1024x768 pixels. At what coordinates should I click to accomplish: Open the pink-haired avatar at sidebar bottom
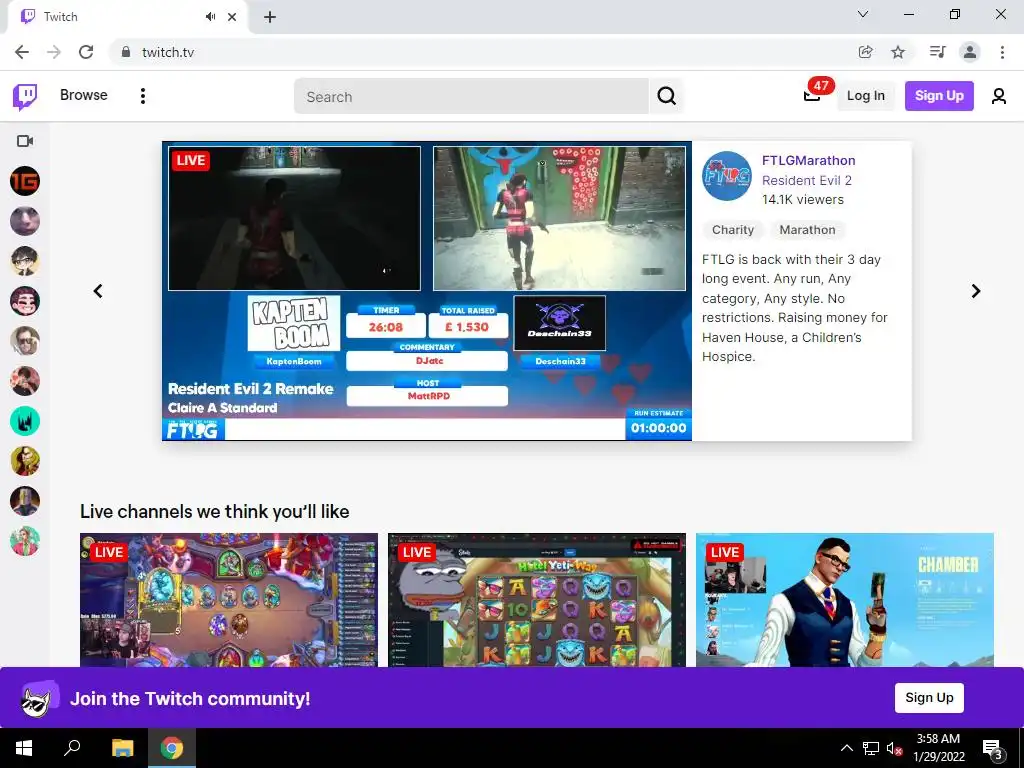pos(25,541)
